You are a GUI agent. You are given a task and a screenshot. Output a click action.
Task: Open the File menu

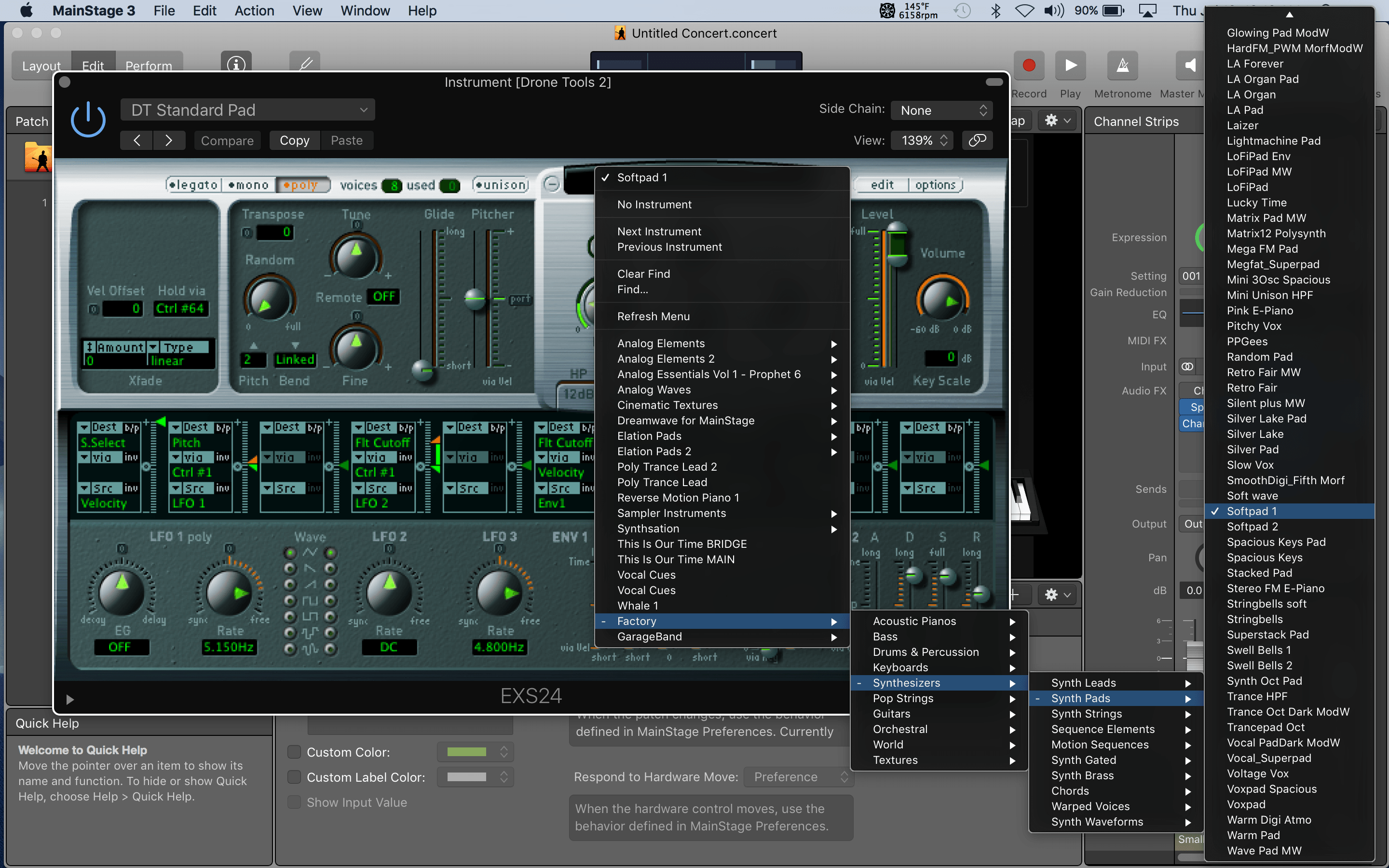pyautogui.click(x=164, y=10)
